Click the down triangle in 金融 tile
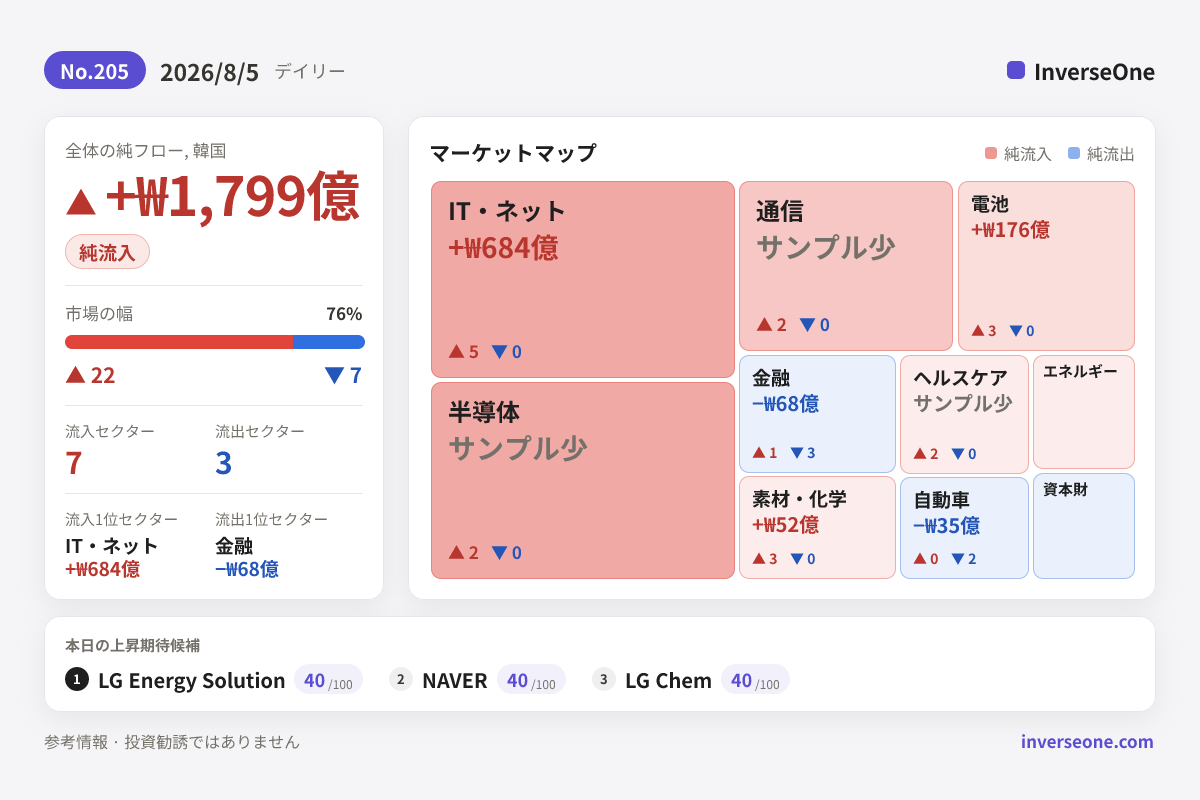 796,453
